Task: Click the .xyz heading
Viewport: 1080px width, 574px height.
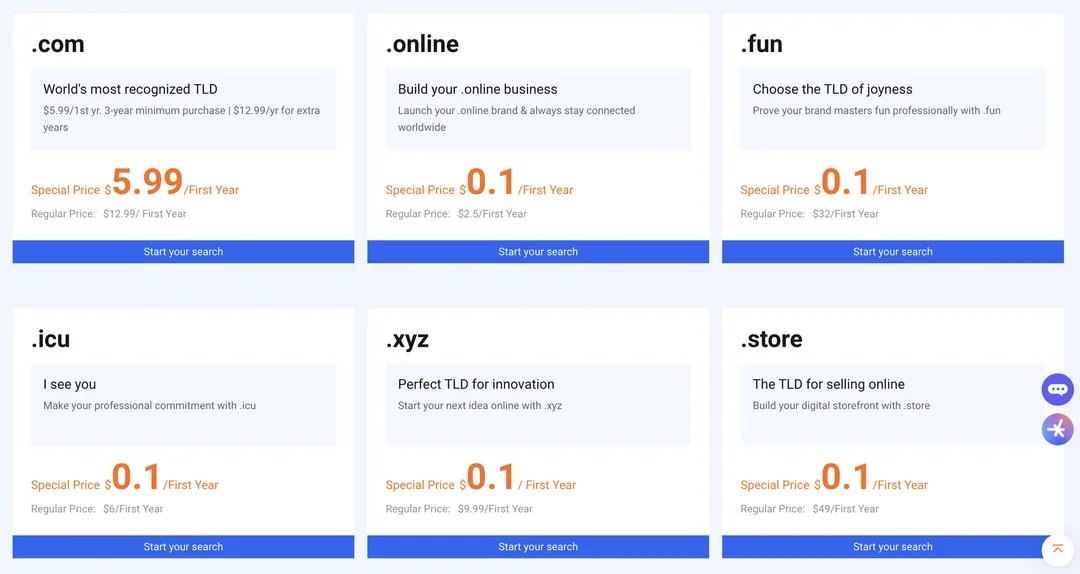Action: point(407,340)
